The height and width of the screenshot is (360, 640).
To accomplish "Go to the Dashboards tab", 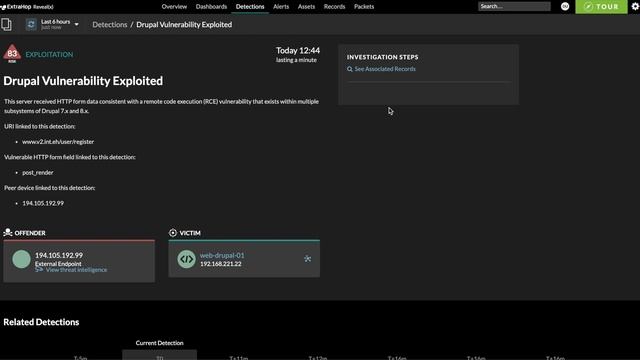I will click(x=211, y=7).
